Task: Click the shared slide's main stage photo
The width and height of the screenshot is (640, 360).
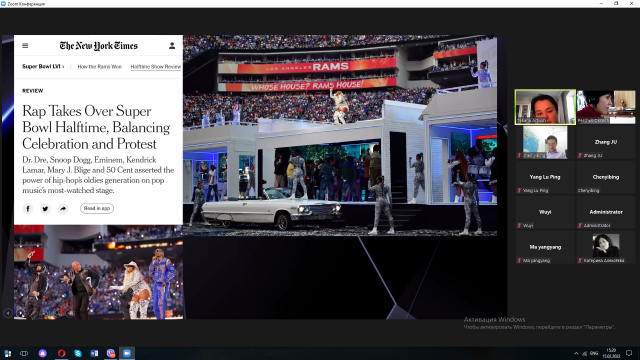Action: pyautogui.click(x=340, y=136)
